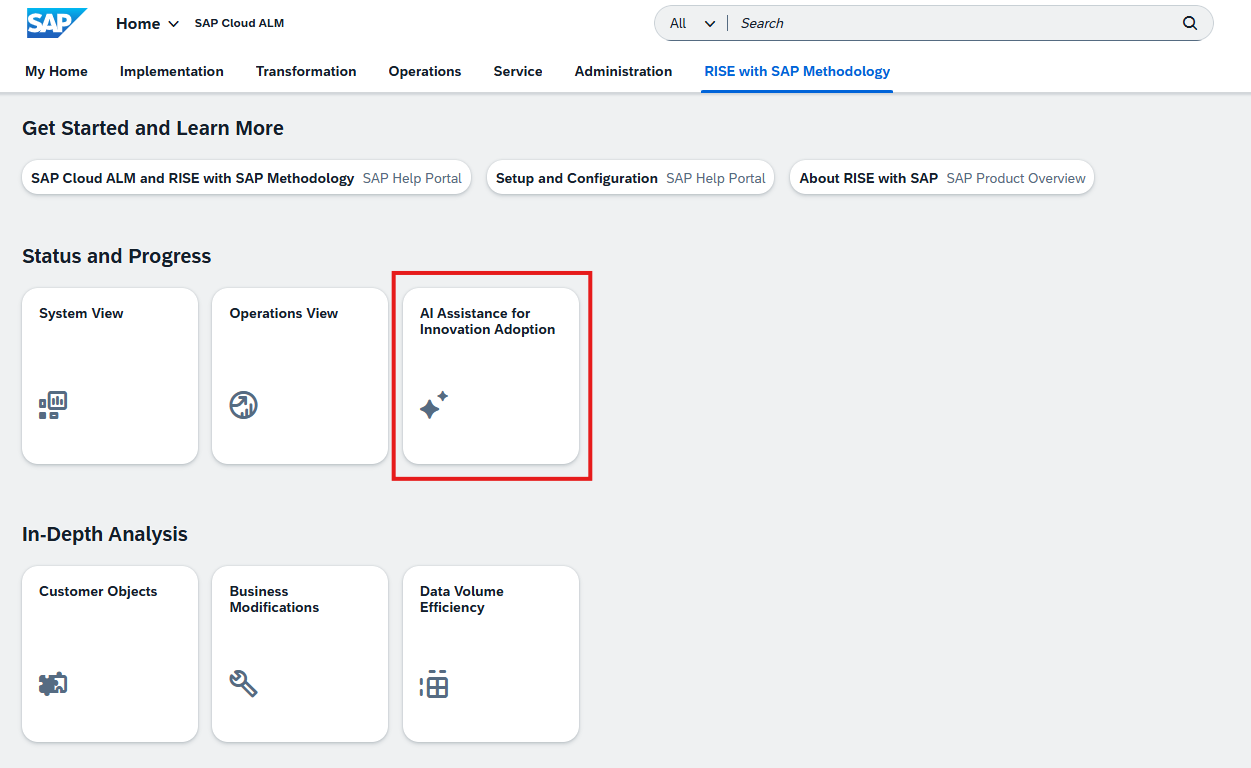
Task: Select RISE with SAP Methodology tab
Action: pos(797,71)
